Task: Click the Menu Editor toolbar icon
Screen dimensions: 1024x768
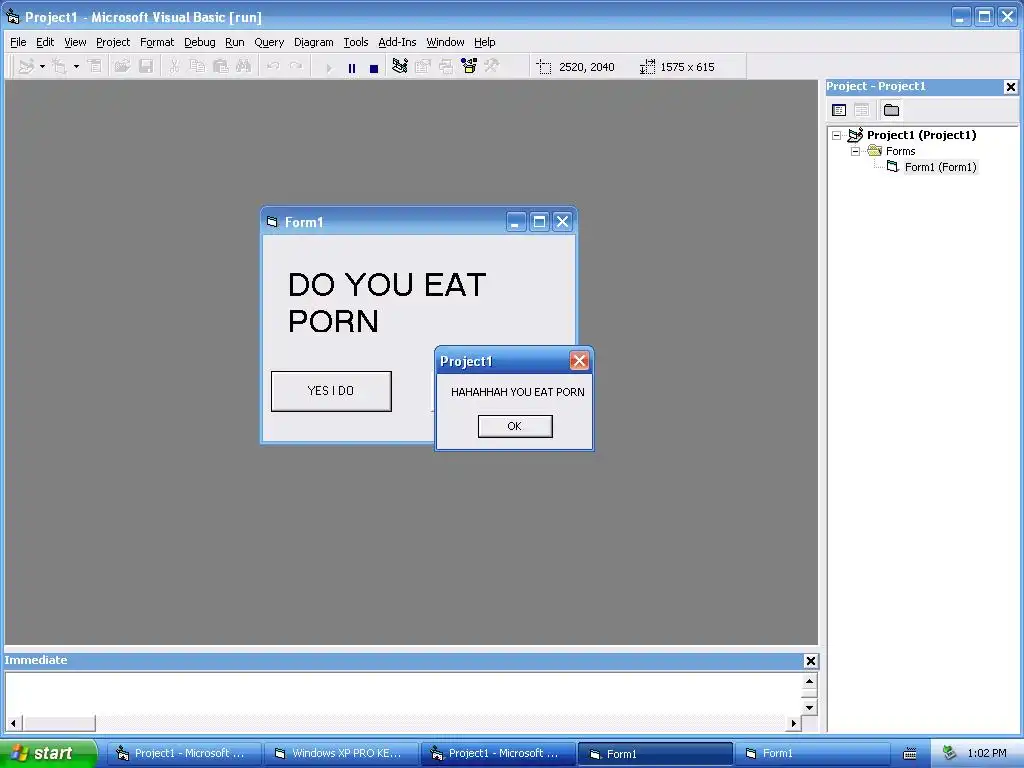Action: (95, 67)
